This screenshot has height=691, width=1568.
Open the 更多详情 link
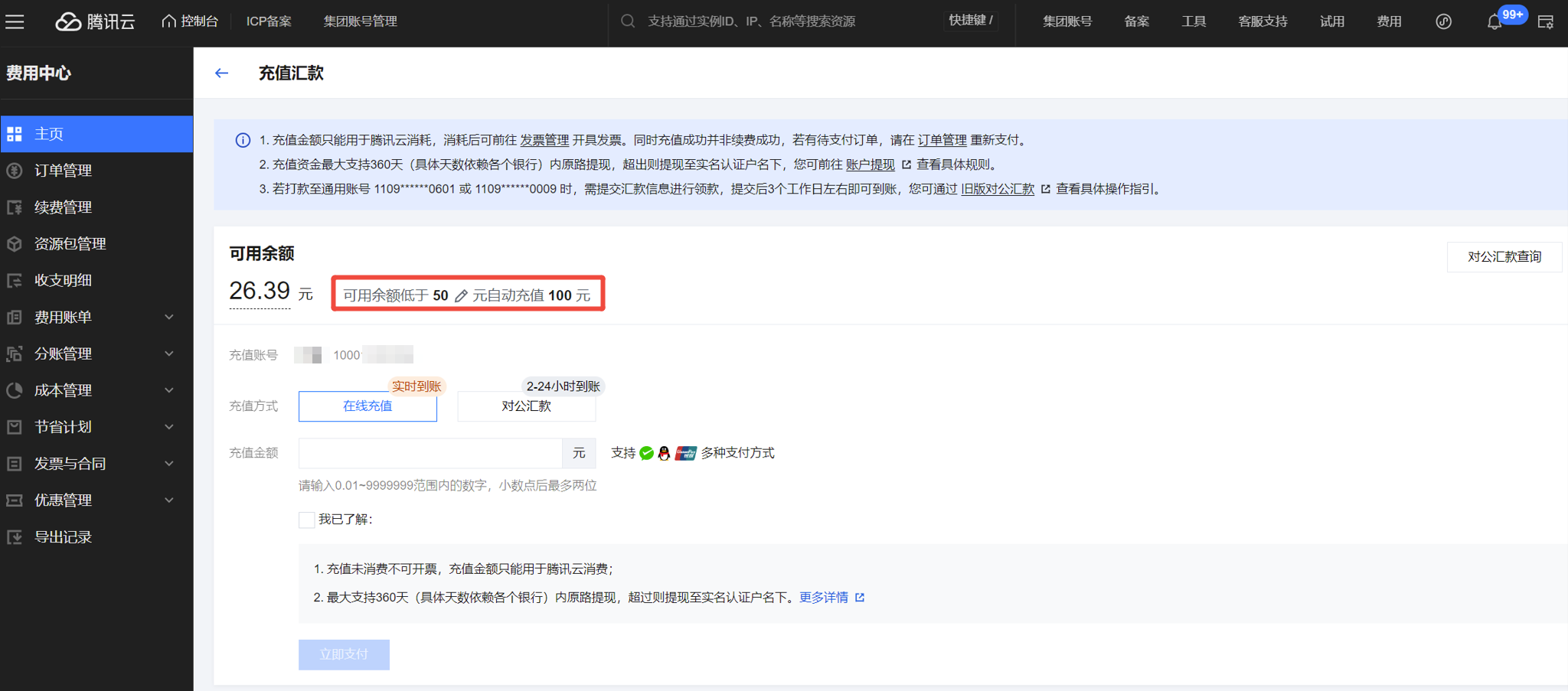click(x=824, y=598)
